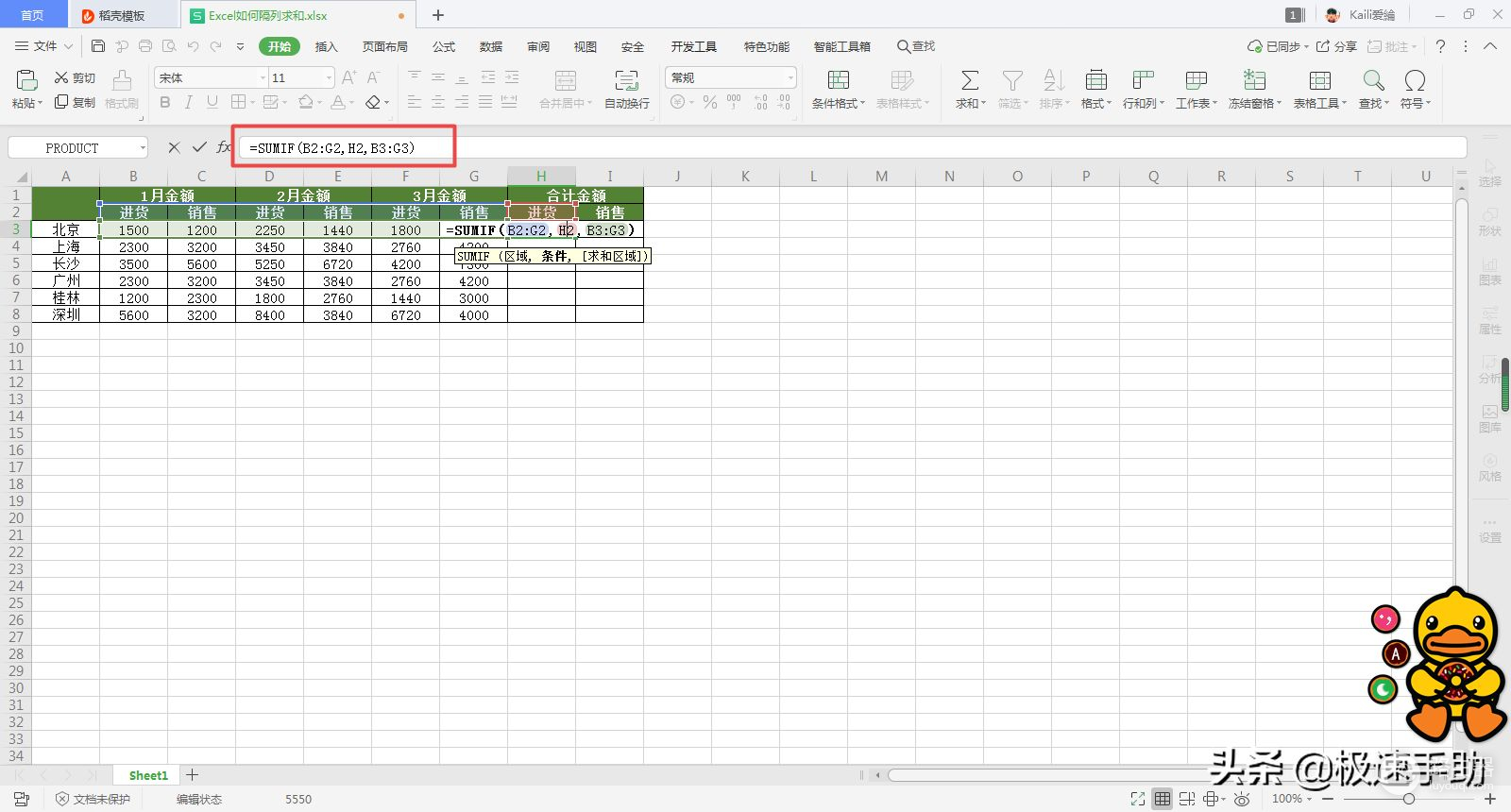This screenshot has width=1511, height=812.
Task: Open the font name dropdown (宋体)
Action: tap(263, 77)
